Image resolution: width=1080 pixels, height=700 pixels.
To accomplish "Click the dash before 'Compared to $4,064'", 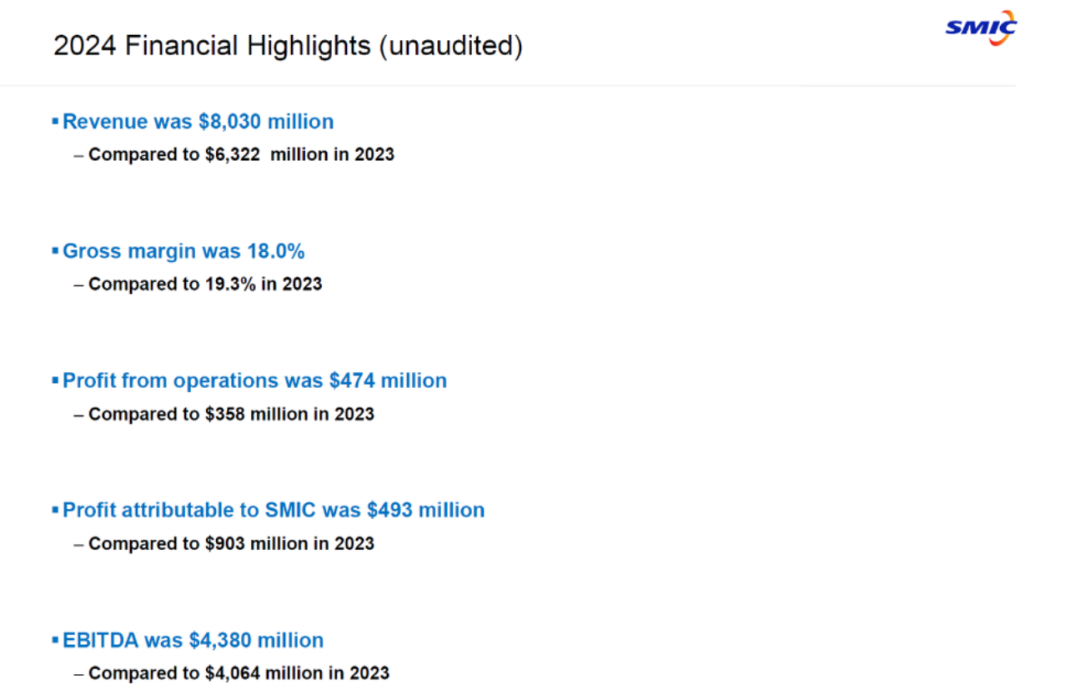I will tap(78, 673).
